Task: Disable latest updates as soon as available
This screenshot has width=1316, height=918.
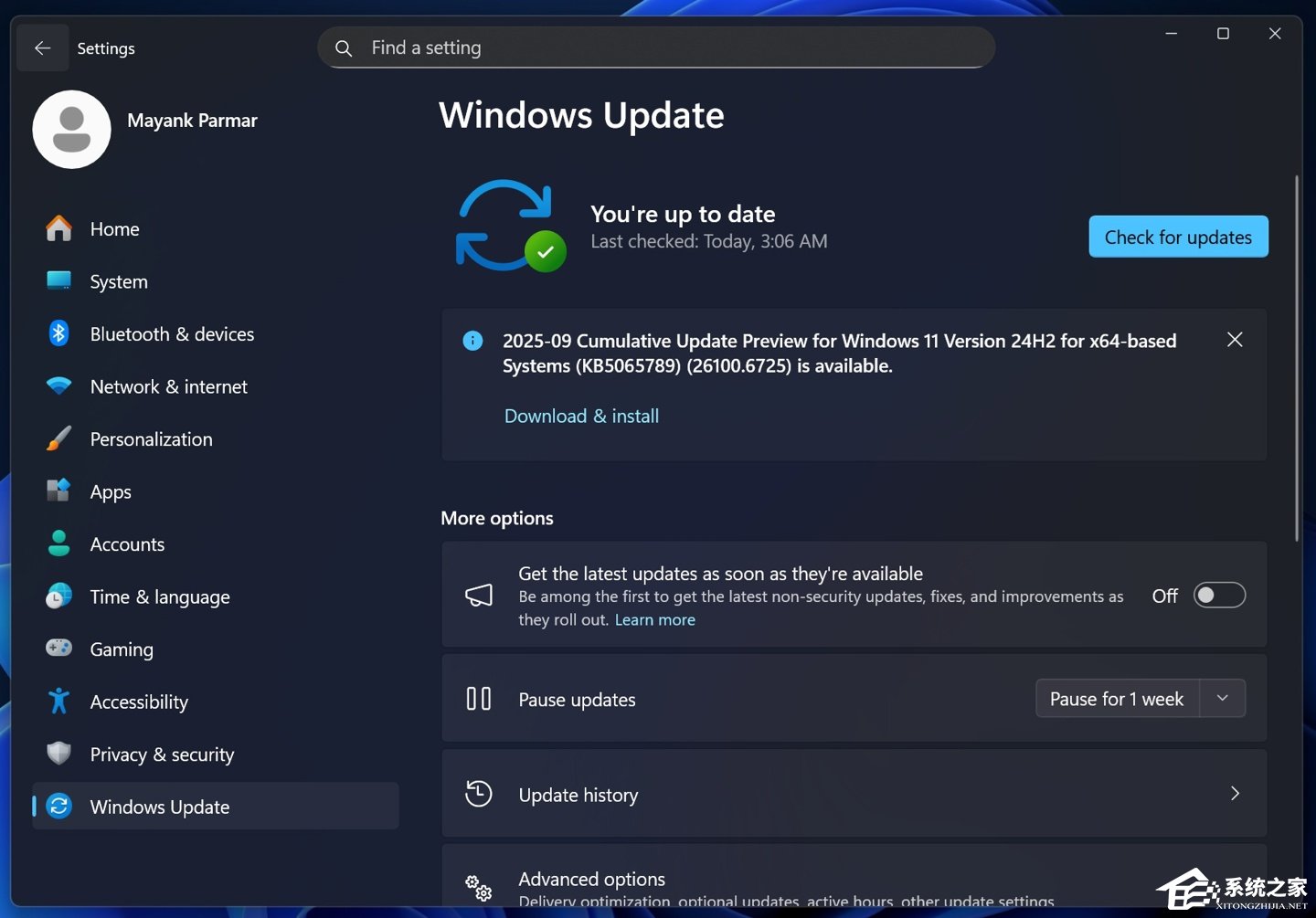Action: pyautogui.click(x=1219, y=595)
